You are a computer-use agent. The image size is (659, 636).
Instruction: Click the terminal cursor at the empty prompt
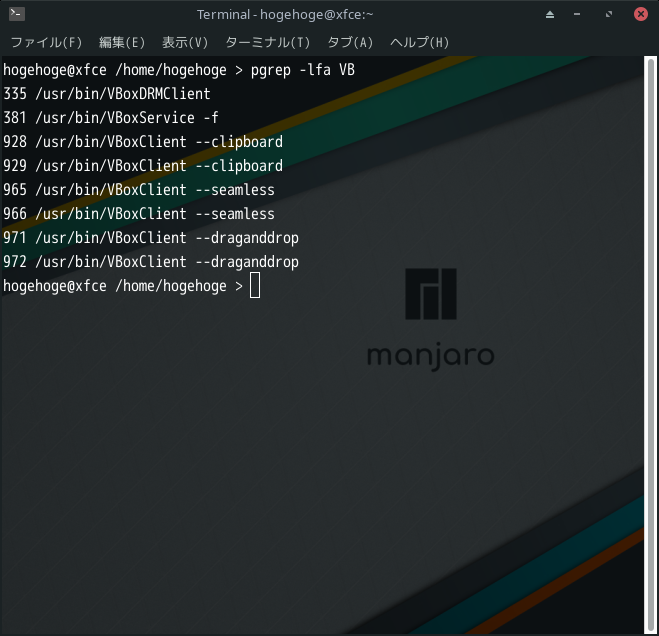tap(255, 285)
